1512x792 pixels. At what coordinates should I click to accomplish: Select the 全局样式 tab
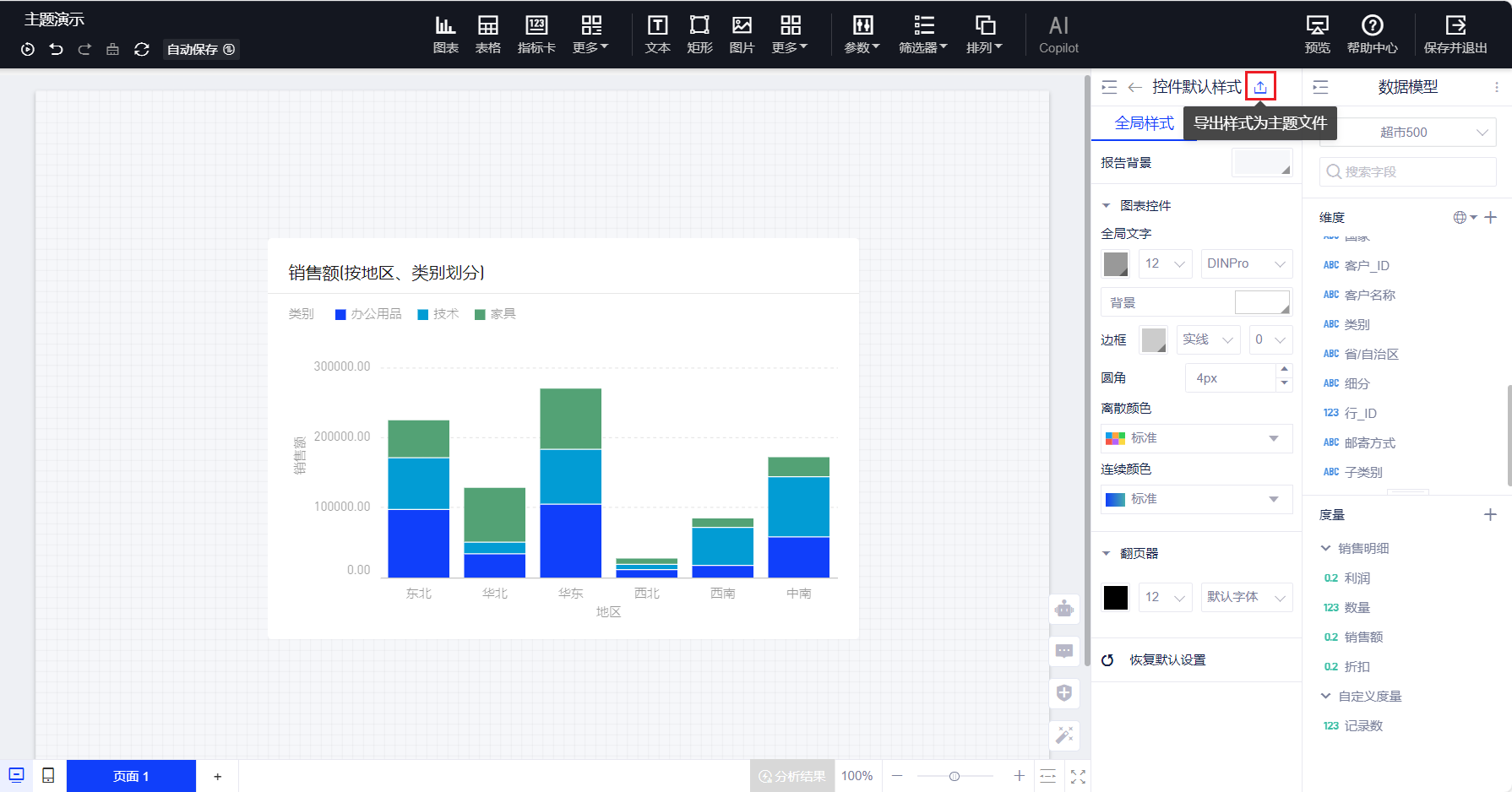pos(1144,123)
